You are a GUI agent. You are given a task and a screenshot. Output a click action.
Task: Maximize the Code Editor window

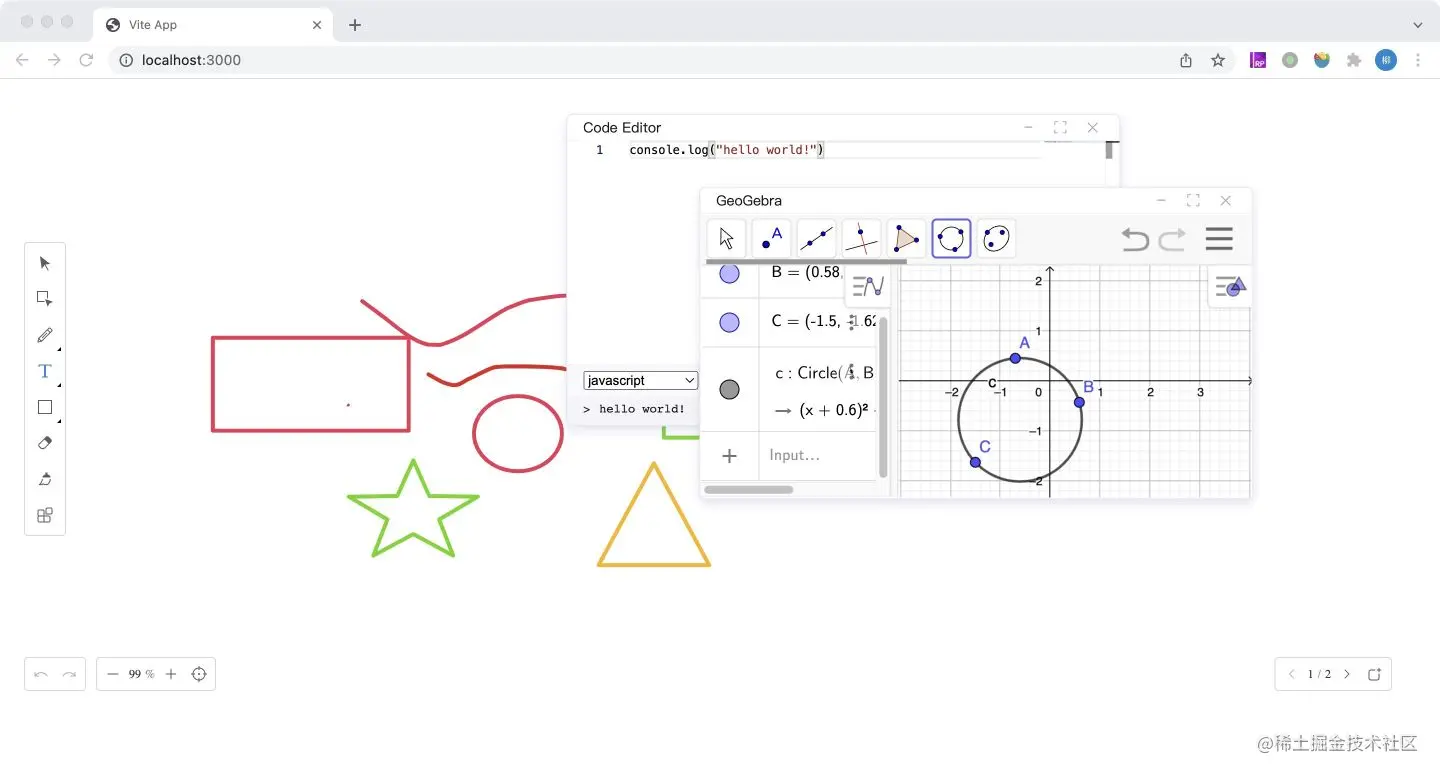(1060, 127)
